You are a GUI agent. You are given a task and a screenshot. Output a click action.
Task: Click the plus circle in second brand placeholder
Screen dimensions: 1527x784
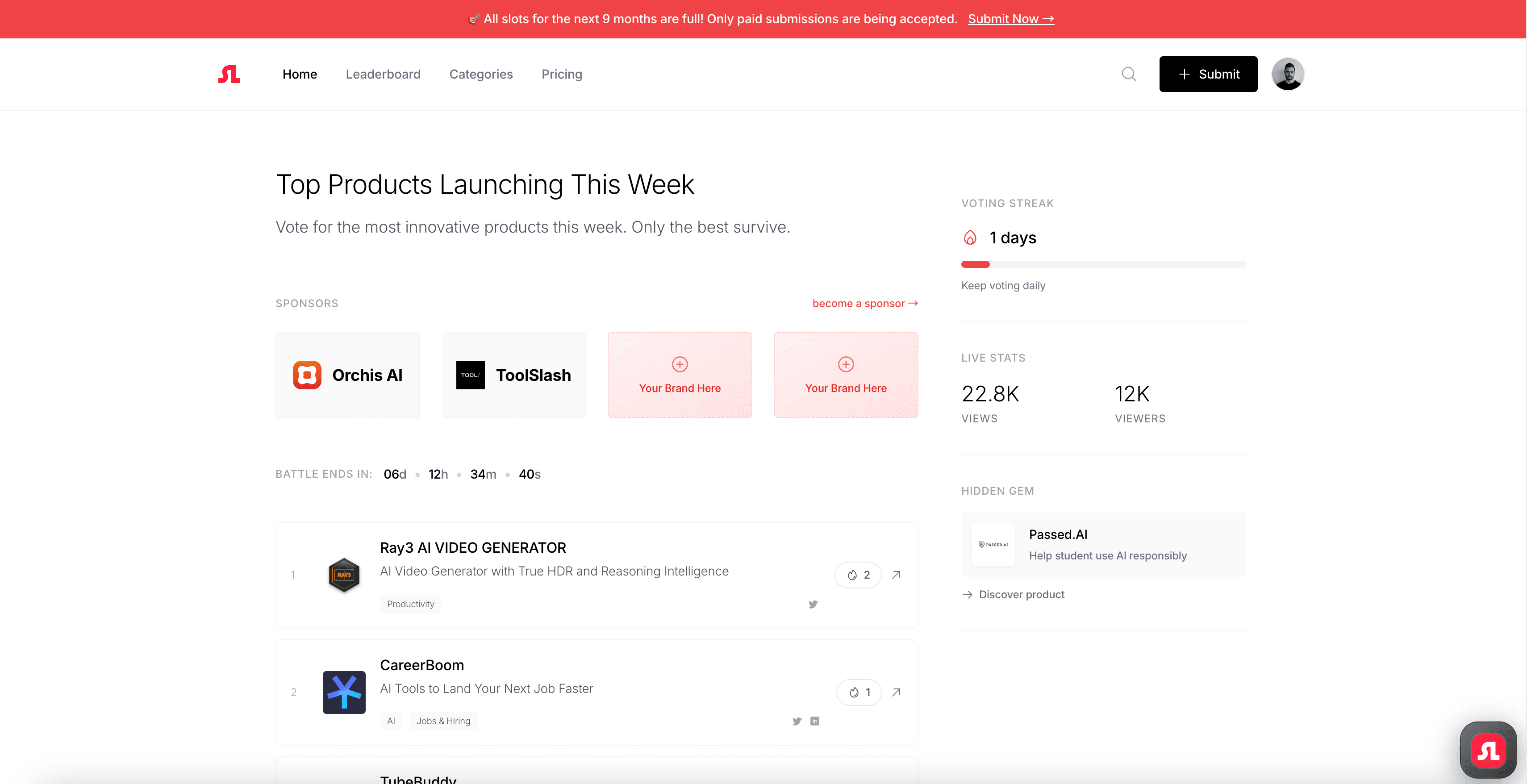click(x=846, y=364)
